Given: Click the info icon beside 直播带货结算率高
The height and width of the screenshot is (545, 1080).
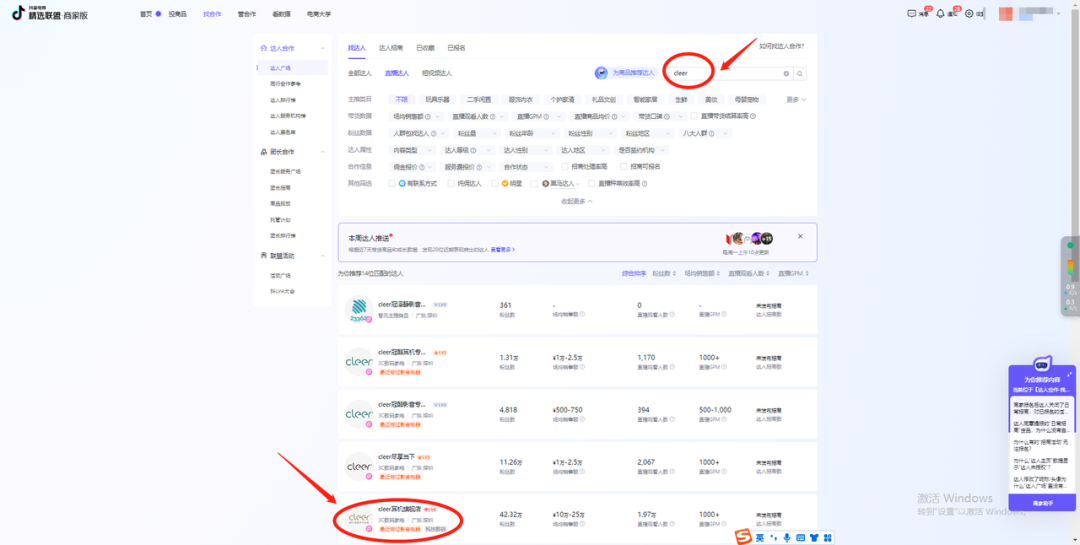Looking at the screenshot, I should (754, 116).
